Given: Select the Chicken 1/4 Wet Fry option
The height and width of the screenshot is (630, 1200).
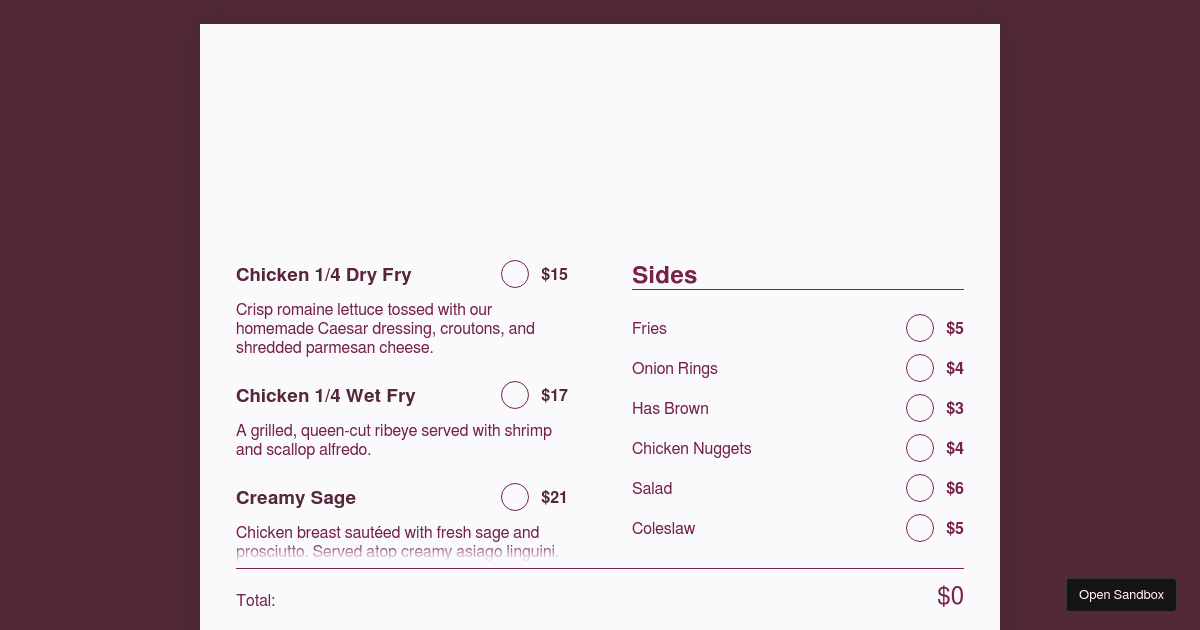Looking at the screenshot, I should [515, 395].
